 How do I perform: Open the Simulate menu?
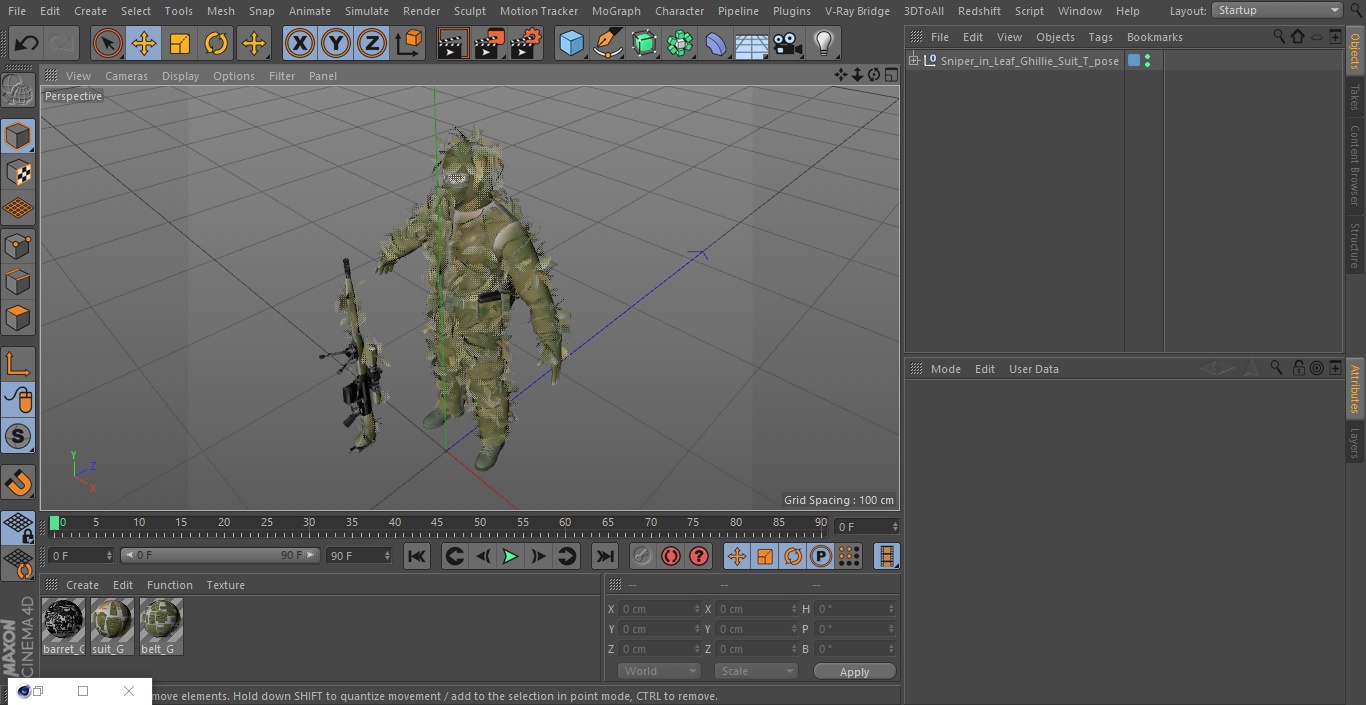tap(366, 11)
